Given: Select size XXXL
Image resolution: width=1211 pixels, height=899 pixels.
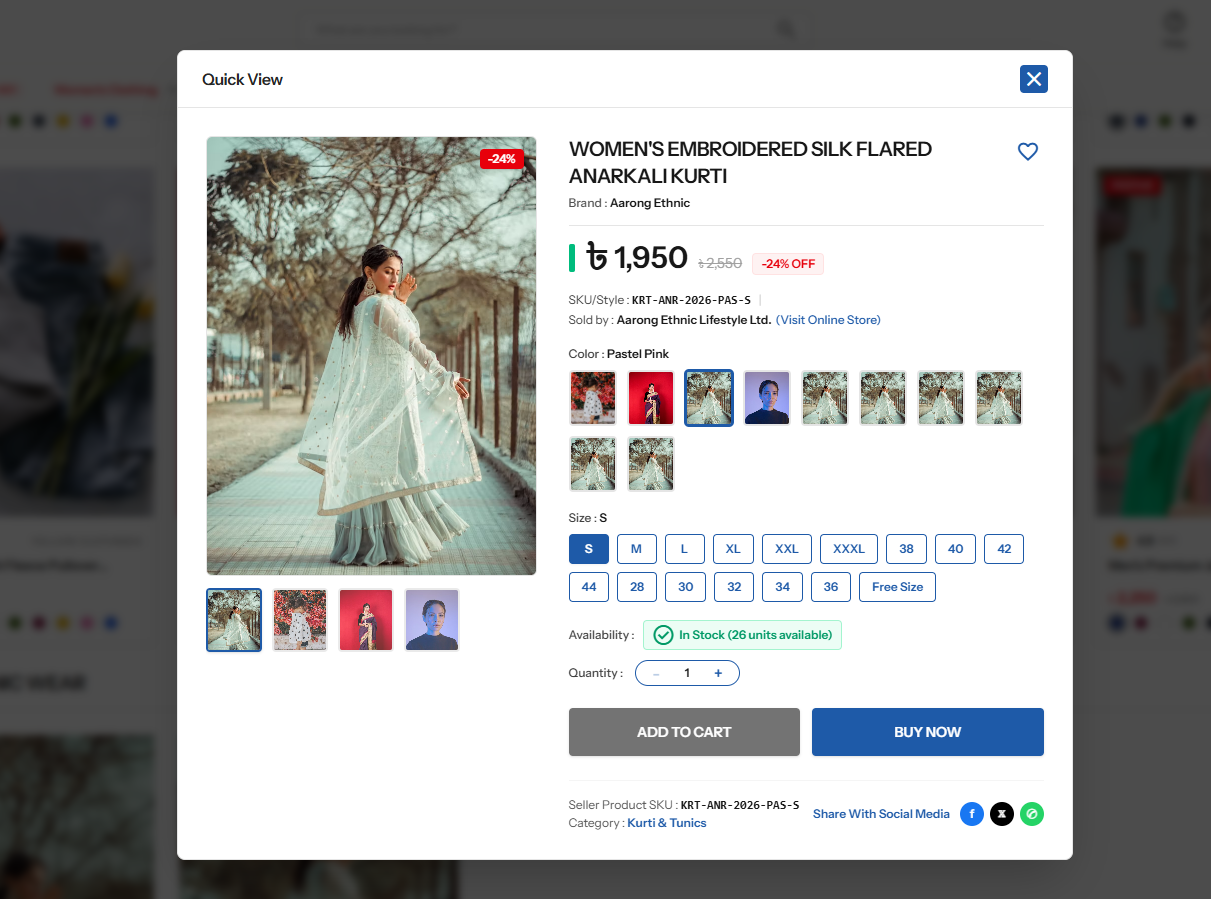Looking at the screenshot, I should (849, 549).
